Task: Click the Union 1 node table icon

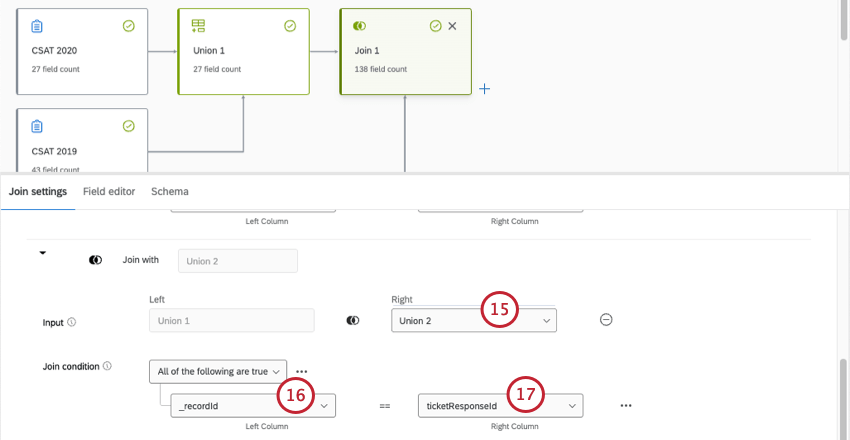Action: 198,26
